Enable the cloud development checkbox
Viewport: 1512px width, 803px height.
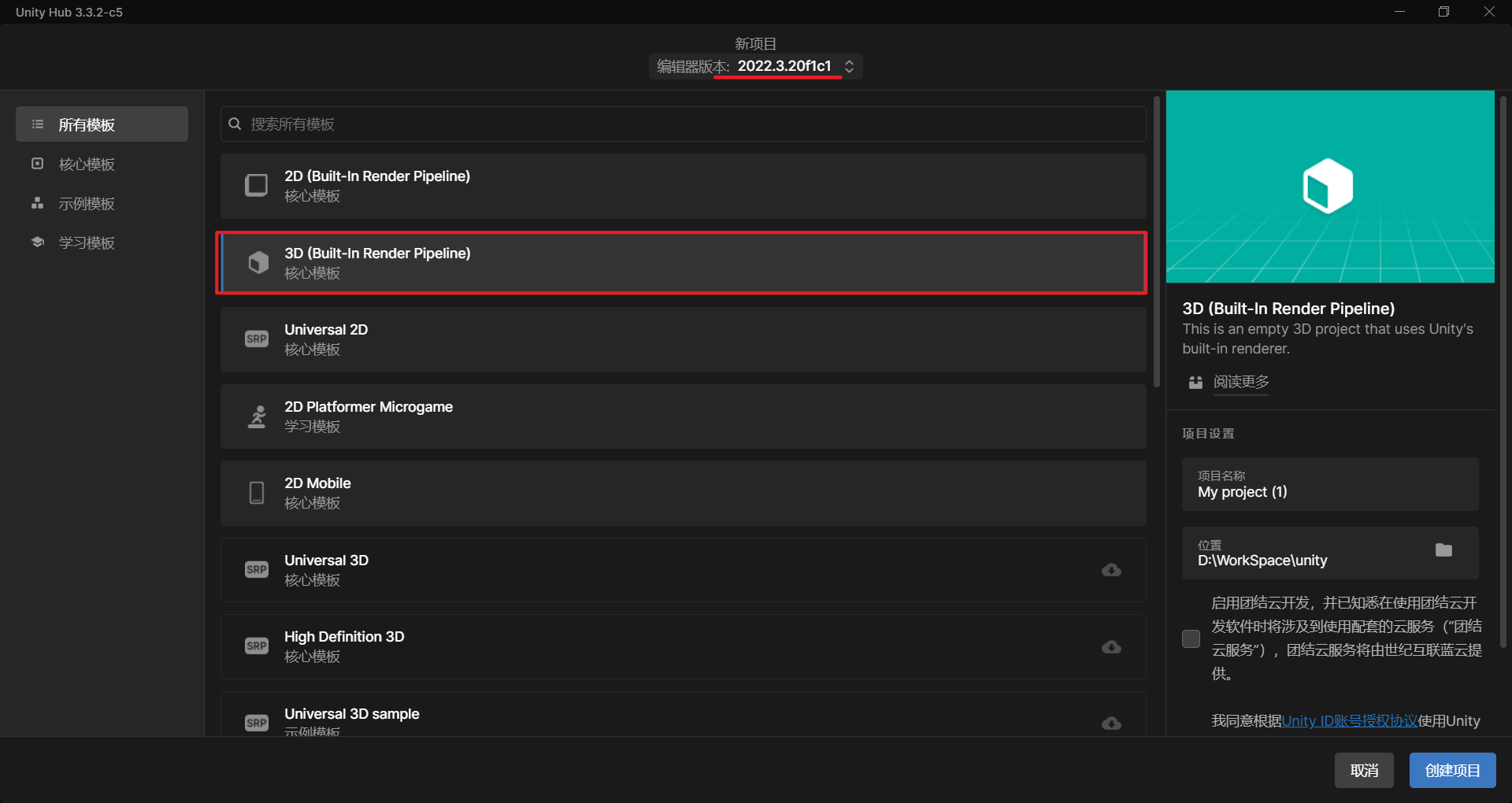tap(1191, 638)
